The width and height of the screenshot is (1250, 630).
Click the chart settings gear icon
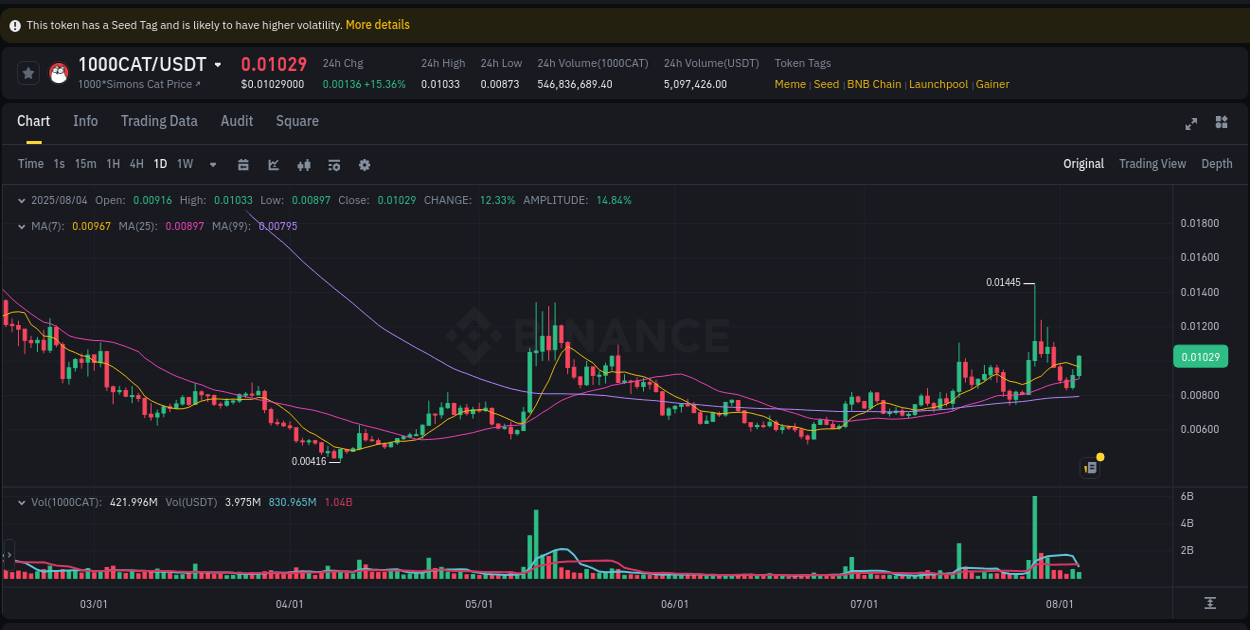(364, 164)
